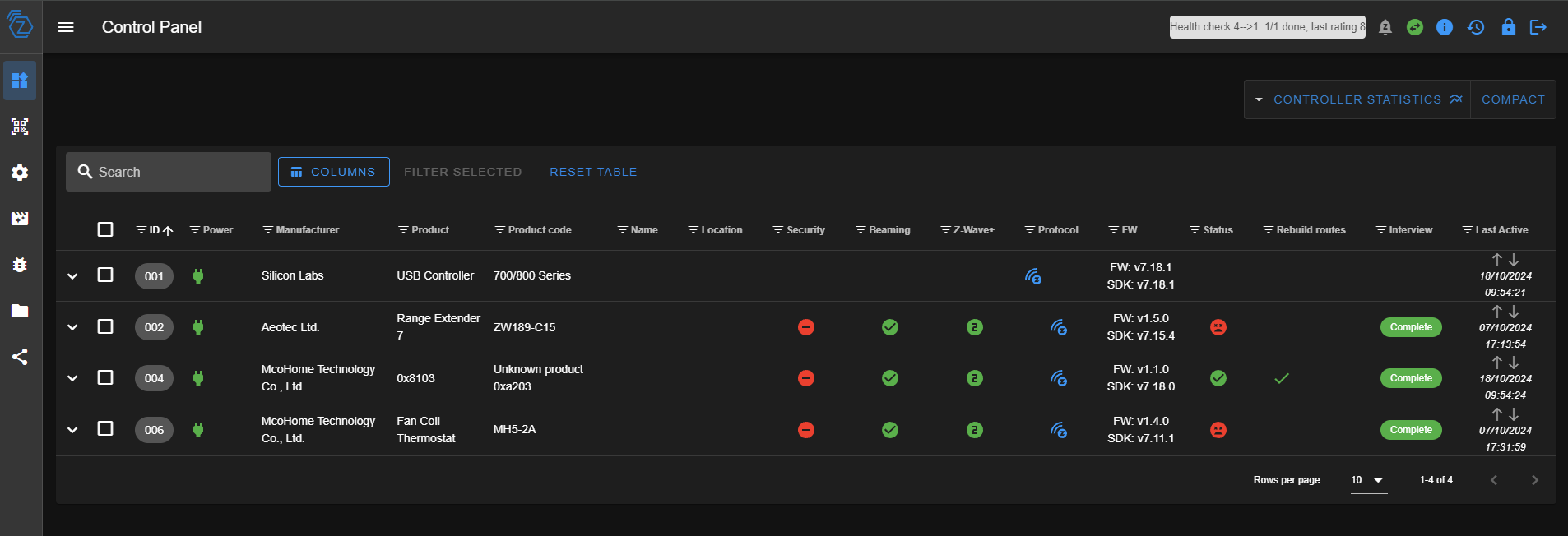Viewport: 1568px width, 536px height.
Task: Click the logout icon in header
Action: coord(1538,27)
